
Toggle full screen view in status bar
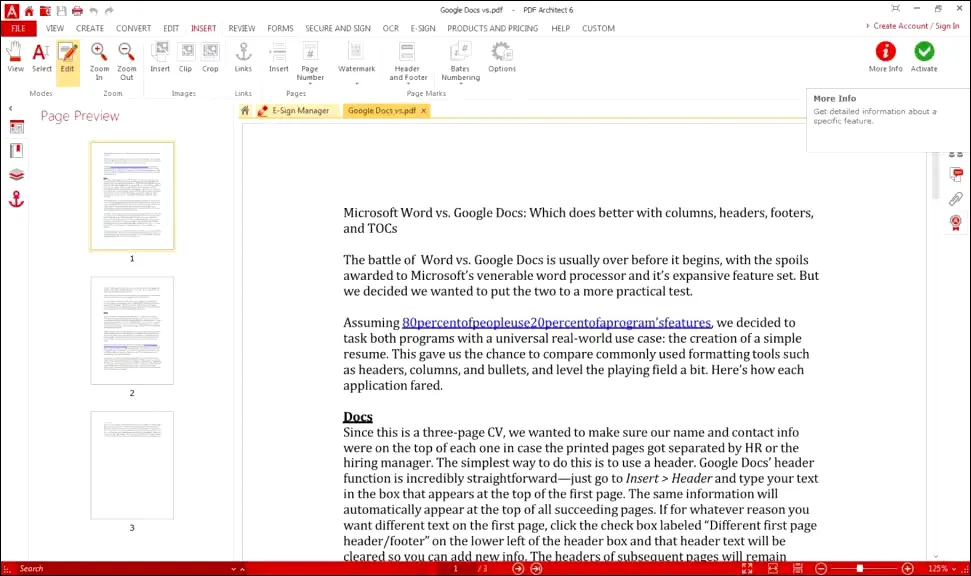point(747,568)
